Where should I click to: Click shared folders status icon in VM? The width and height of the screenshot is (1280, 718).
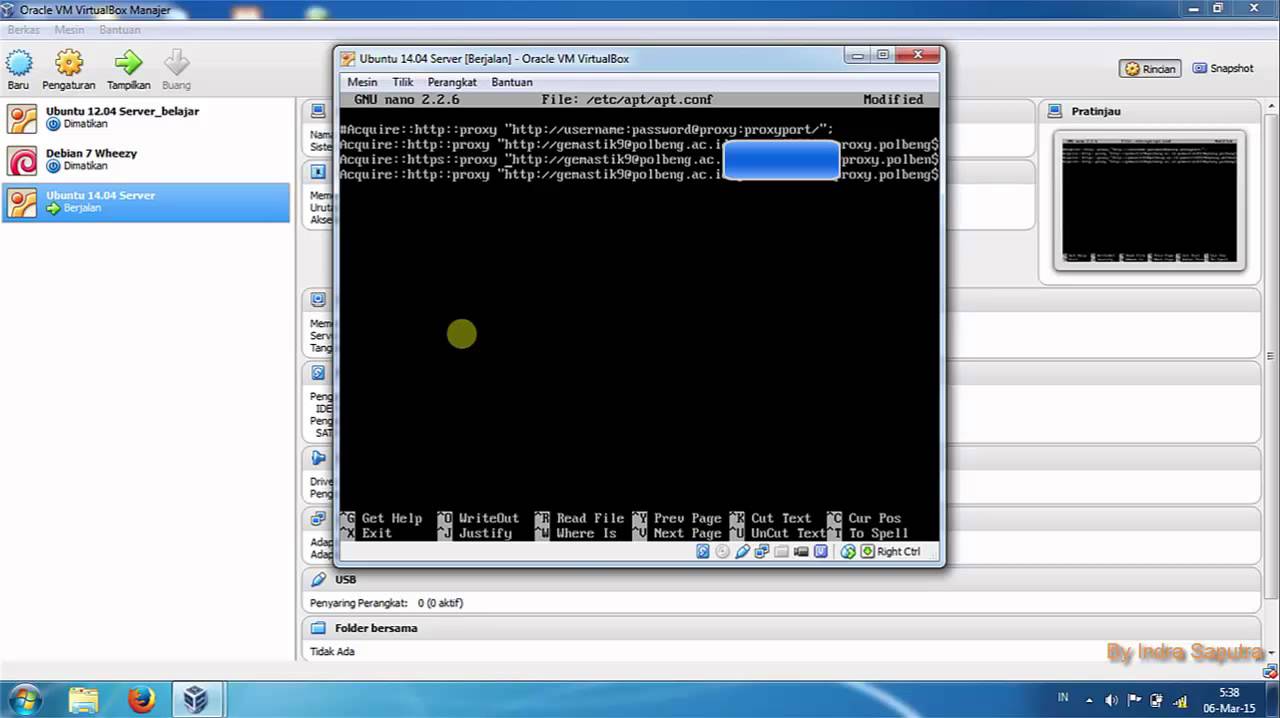781,551
